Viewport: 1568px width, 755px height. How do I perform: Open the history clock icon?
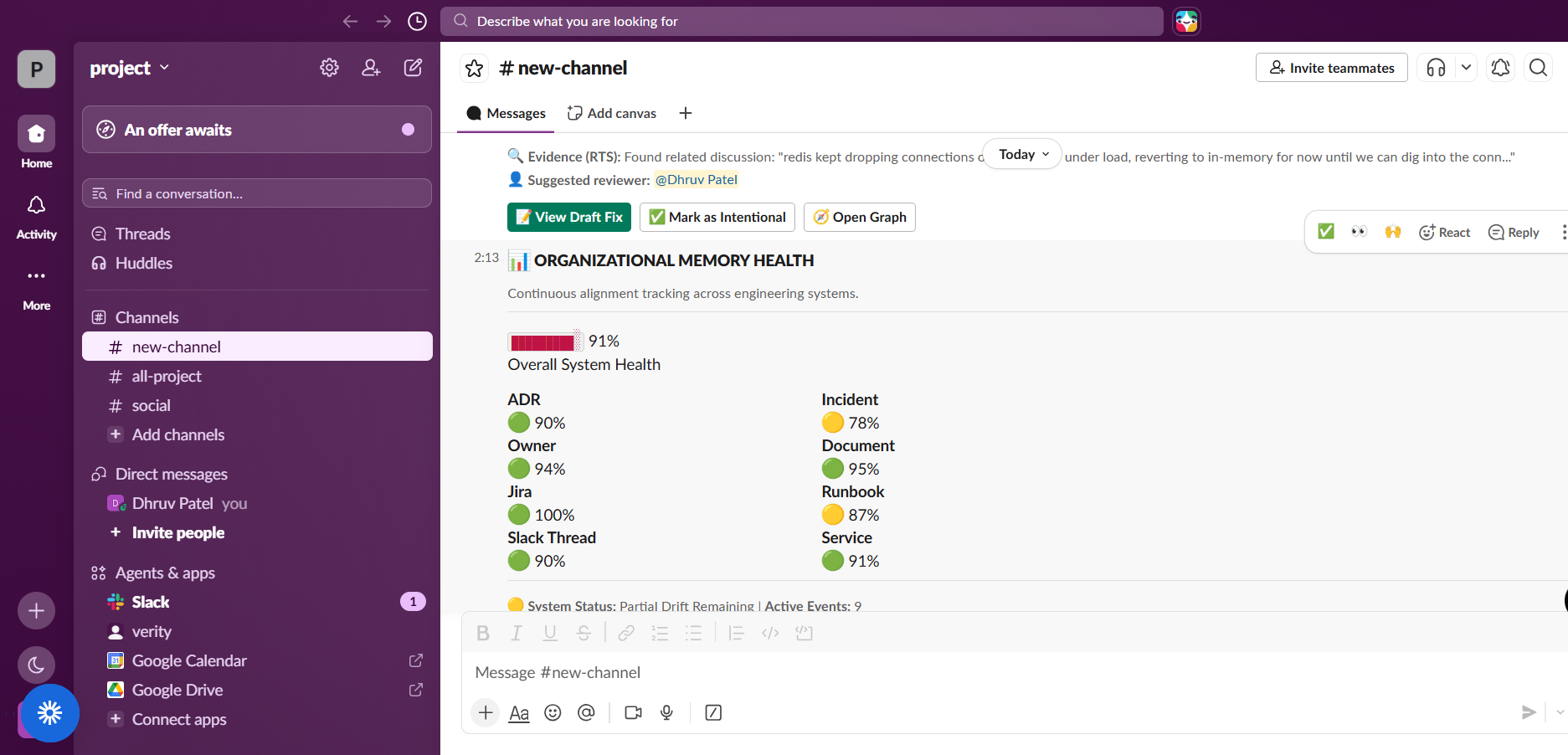(x=417, y=21)
